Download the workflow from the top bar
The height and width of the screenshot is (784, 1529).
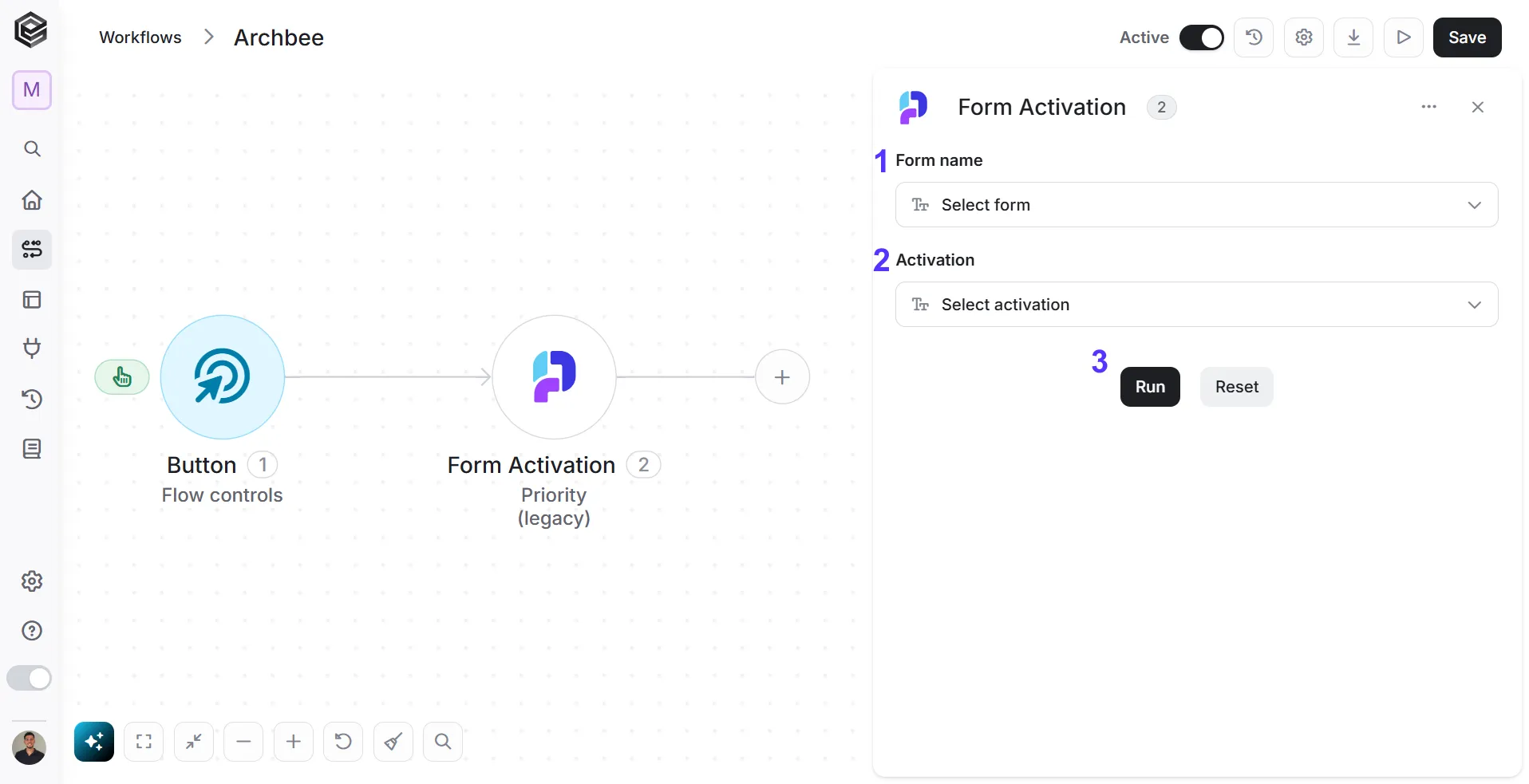coord(1353,37)
